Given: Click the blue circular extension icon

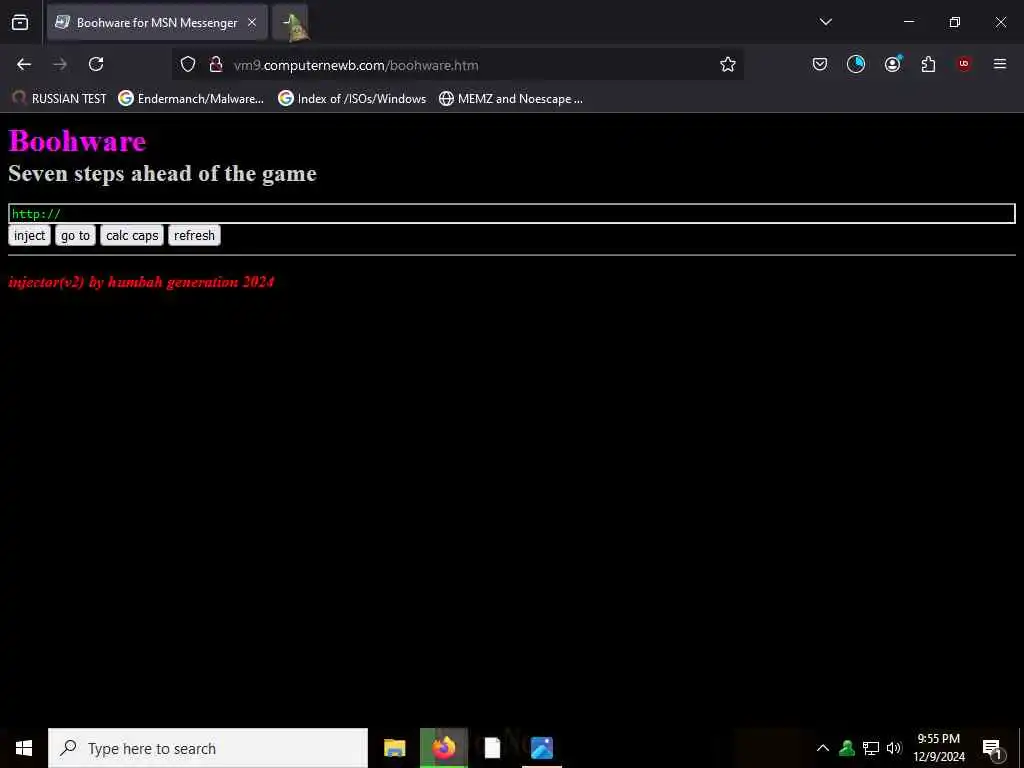Looking at the screenshot, I should [856, 64].
